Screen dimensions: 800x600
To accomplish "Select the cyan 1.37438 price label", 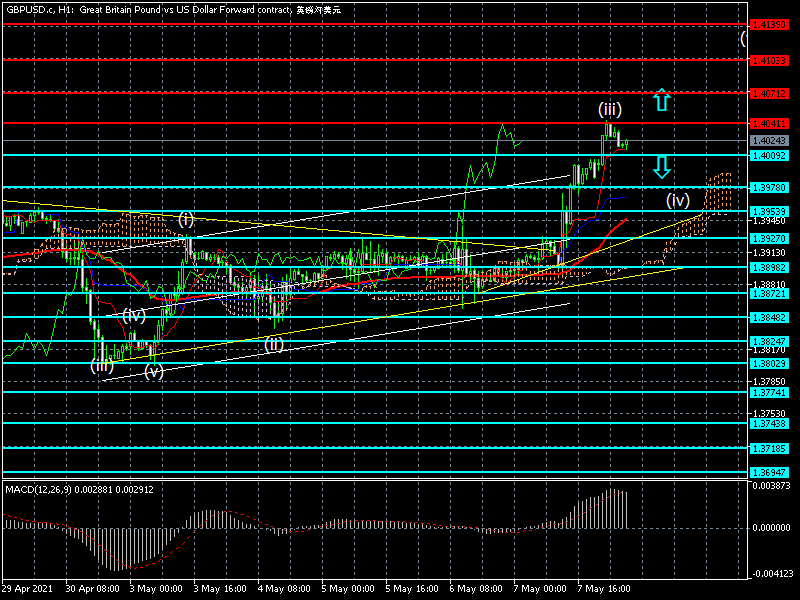I will tap(769, 424).
